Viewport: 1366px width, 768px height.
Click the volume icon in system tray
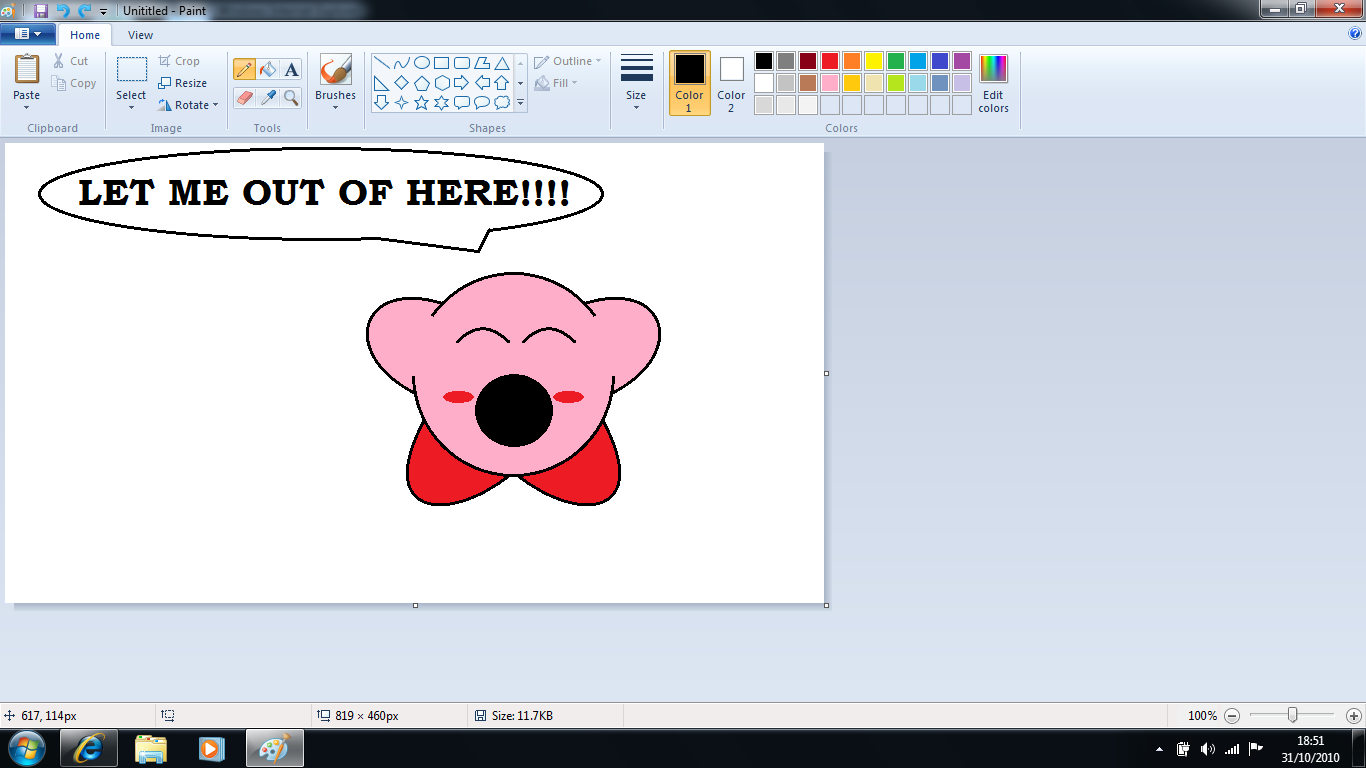[x=1207, y=749]
